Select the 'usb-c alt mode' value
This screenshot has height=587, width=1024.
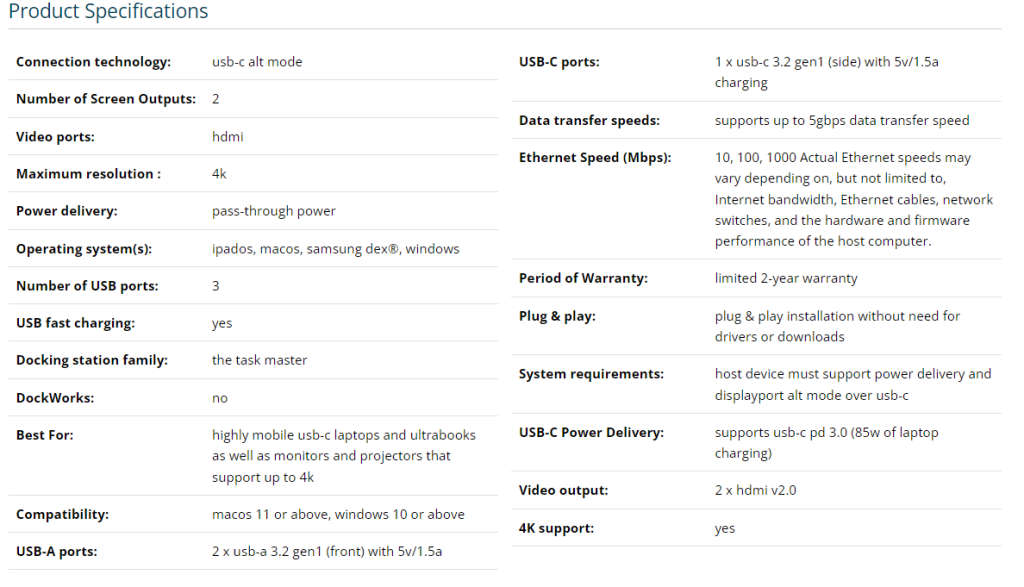257,62
